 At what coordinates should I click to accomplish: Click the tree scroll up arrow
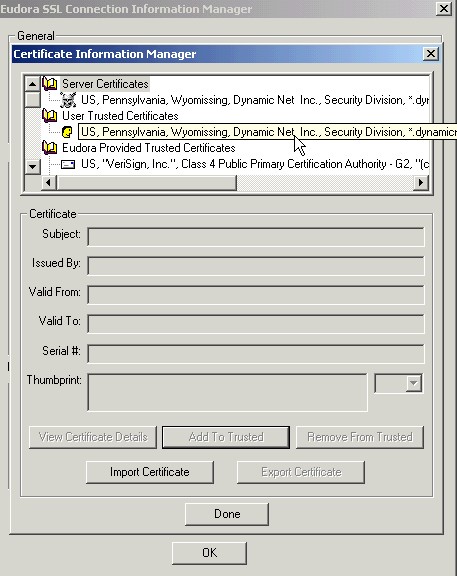pos(32,84)
